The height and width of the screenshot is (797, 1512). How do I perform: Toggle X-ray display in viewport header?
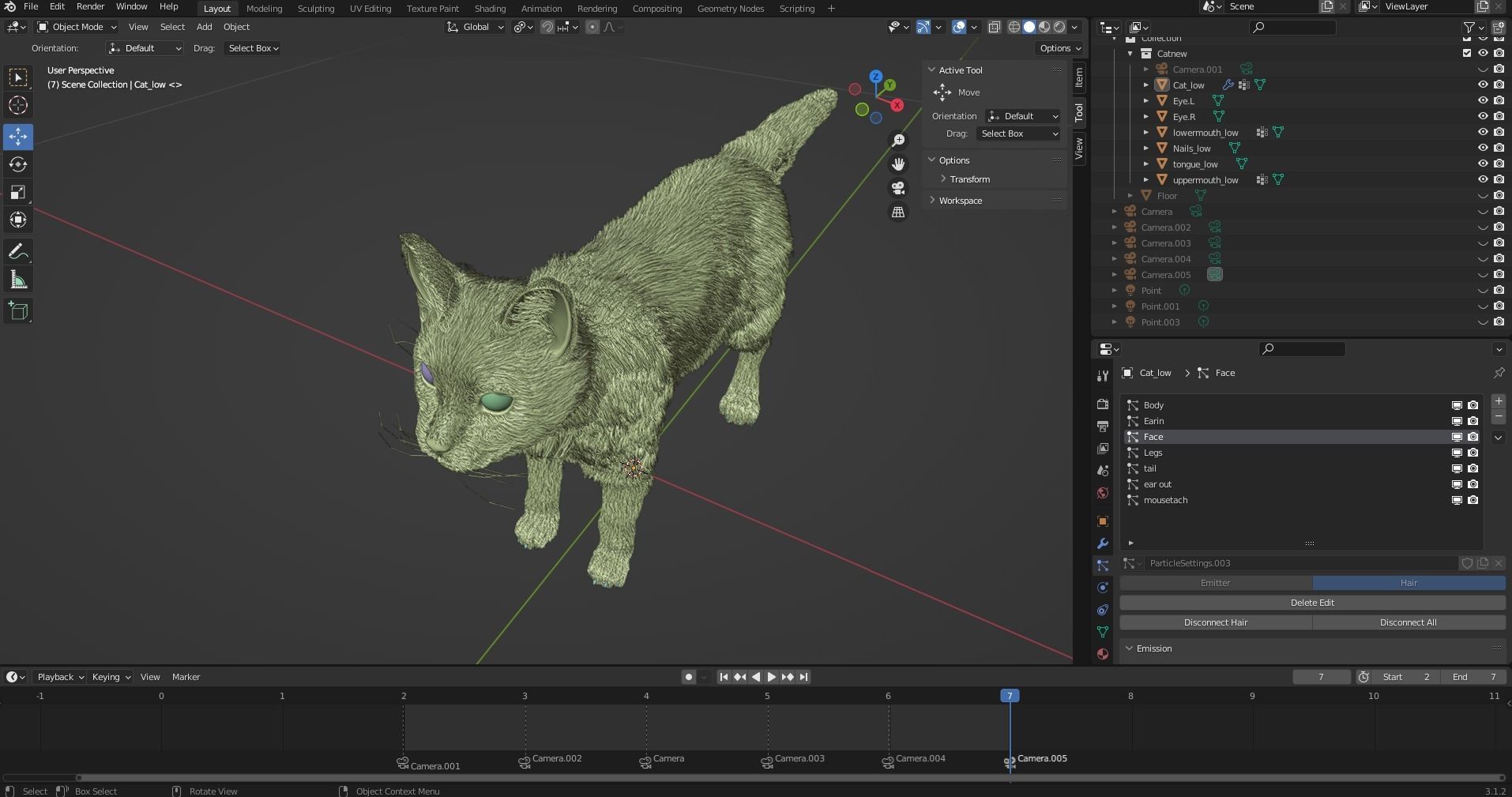[994, 27]
